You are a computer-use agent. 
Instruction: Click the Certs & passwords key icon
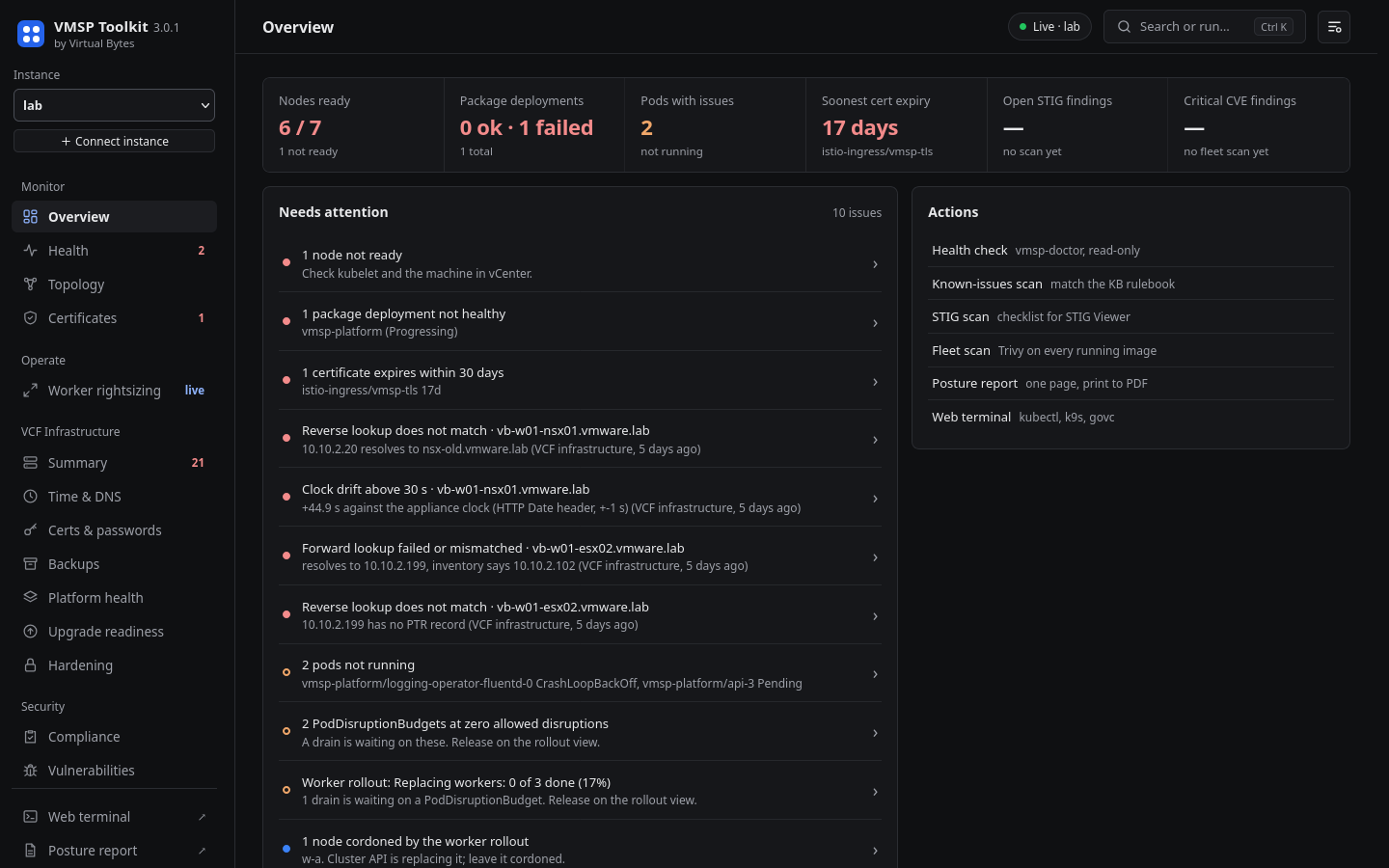pyautogui.click(x=31, y=530)
